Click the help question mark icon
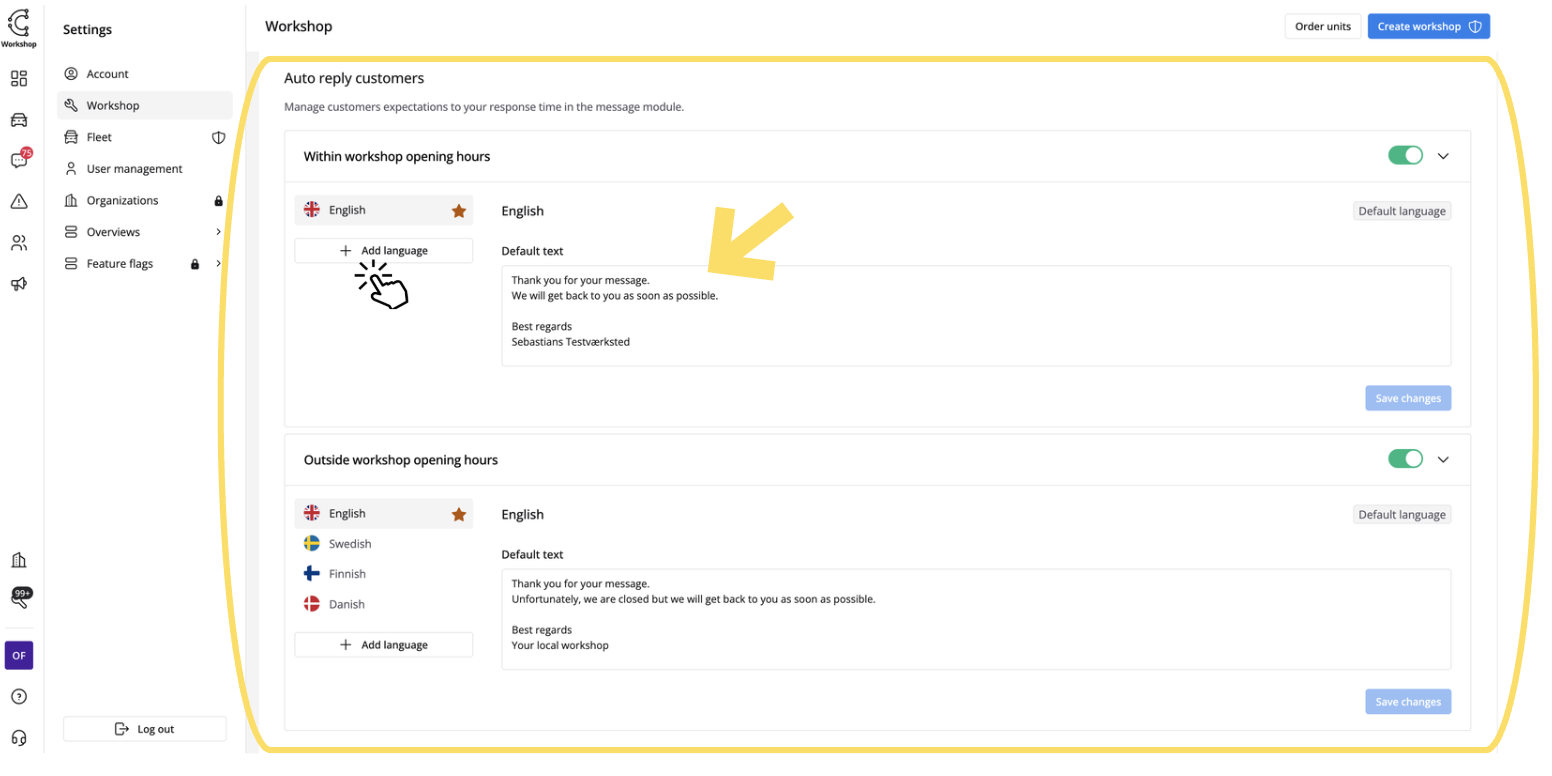Screen dimensions: 1552x776 [19, 697]
